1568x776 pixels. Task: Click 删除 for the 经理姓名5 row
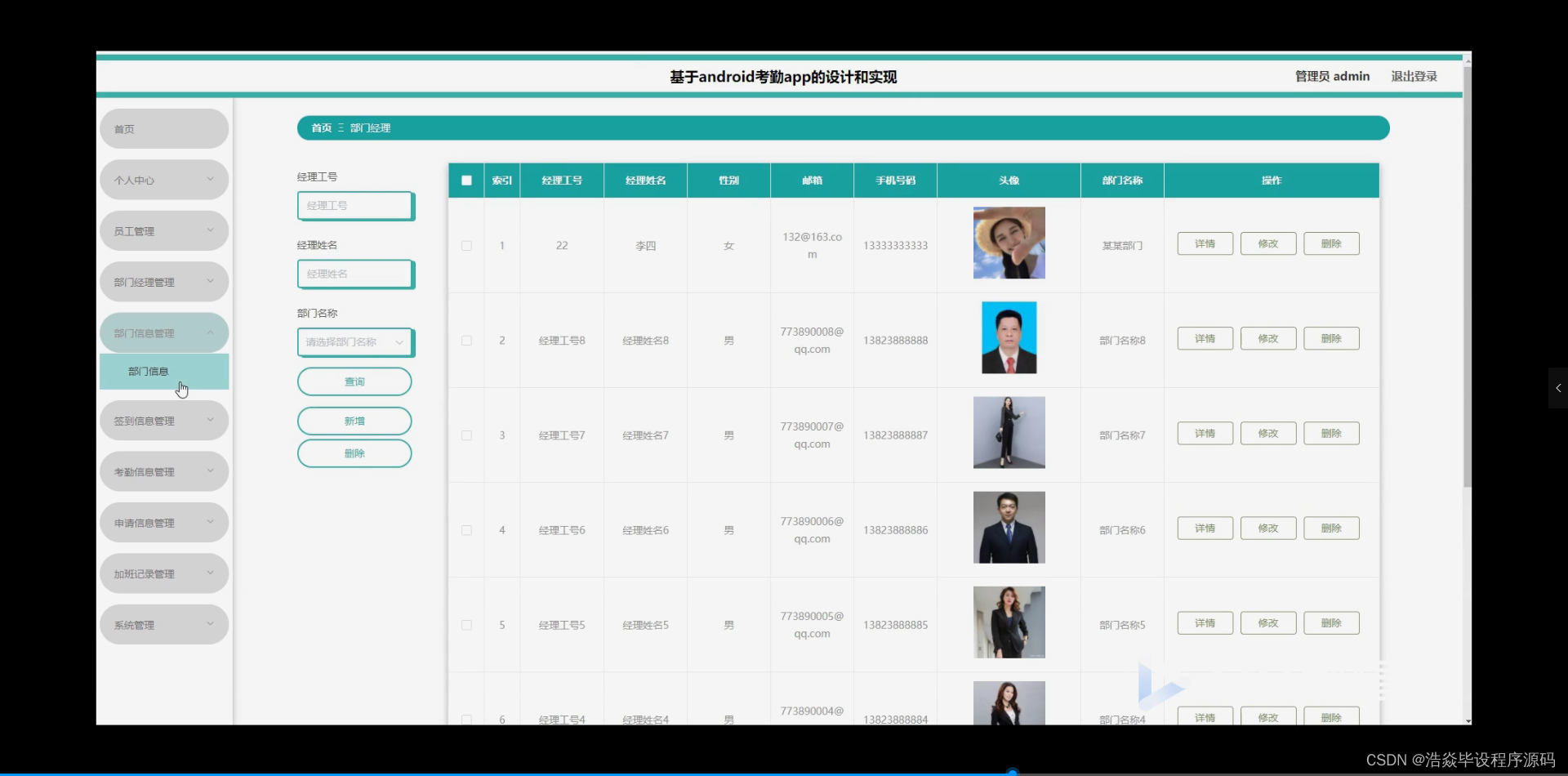[x=1331, y=622]
